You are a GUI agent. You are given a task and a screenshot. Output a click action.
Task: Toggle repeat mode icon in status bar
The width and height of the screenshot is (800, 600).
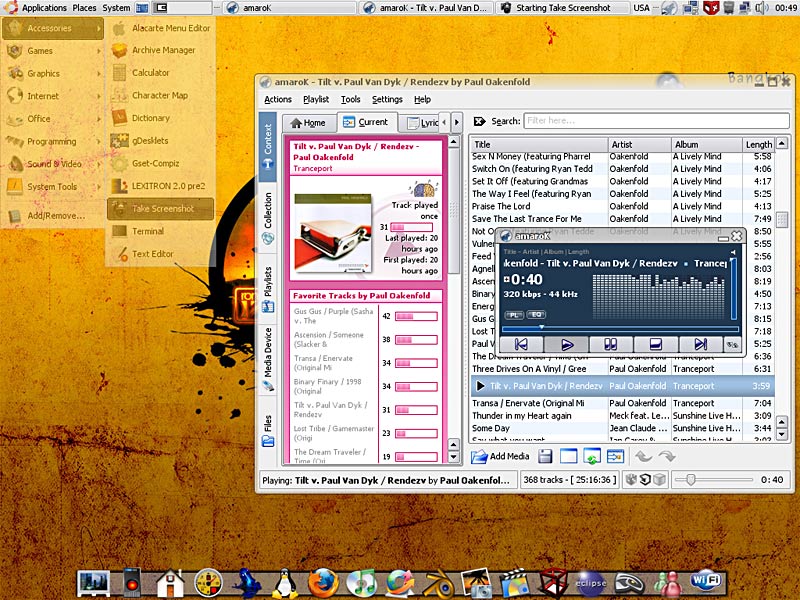coord(645,480)
